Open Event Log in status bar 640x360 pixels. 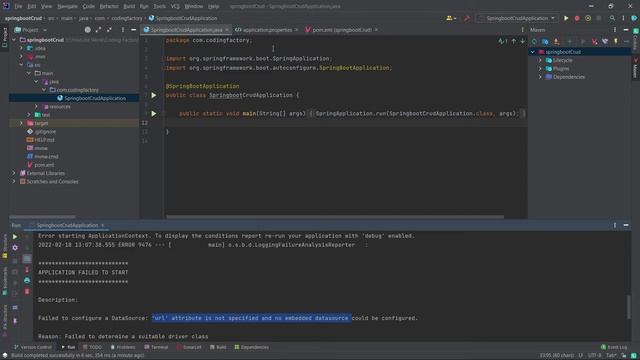(x=614, y=347)
